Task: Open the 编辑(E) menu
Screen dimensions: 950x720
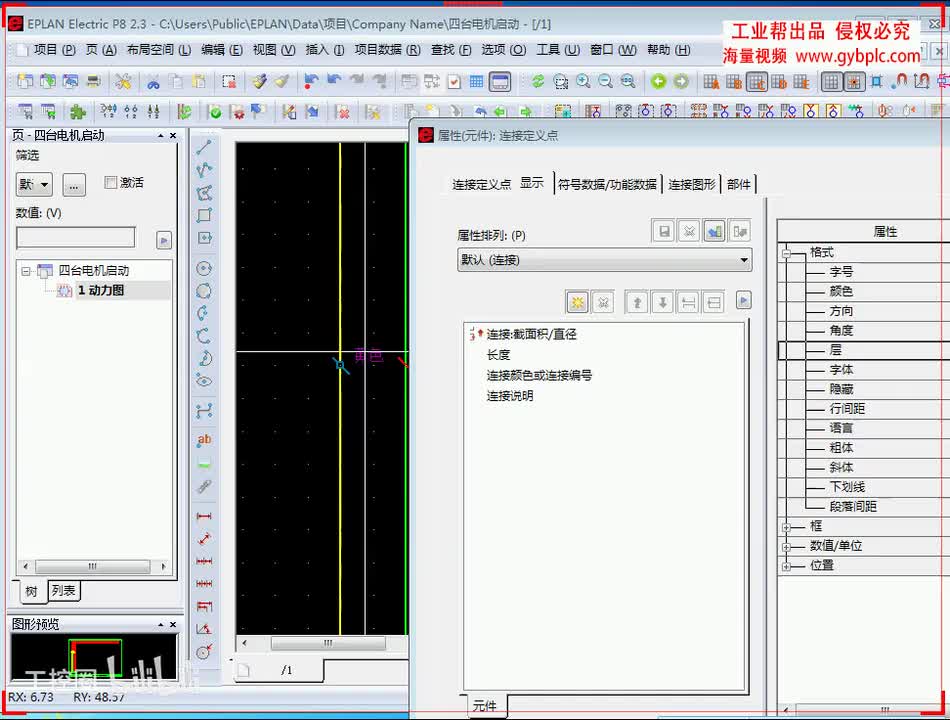Action: click(222, 50)
